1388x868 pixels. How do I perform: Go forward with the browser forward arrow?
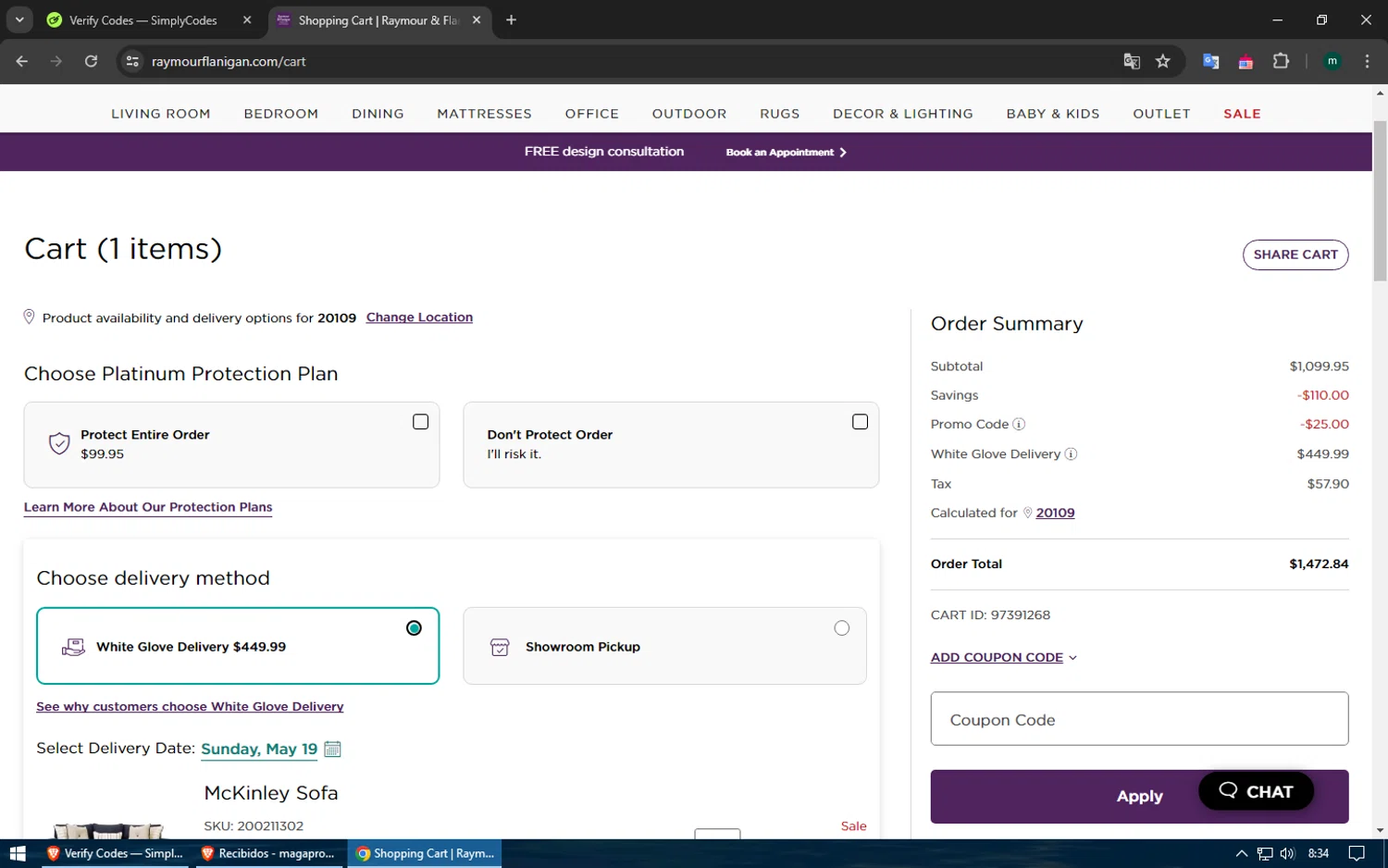coord(56,61)
